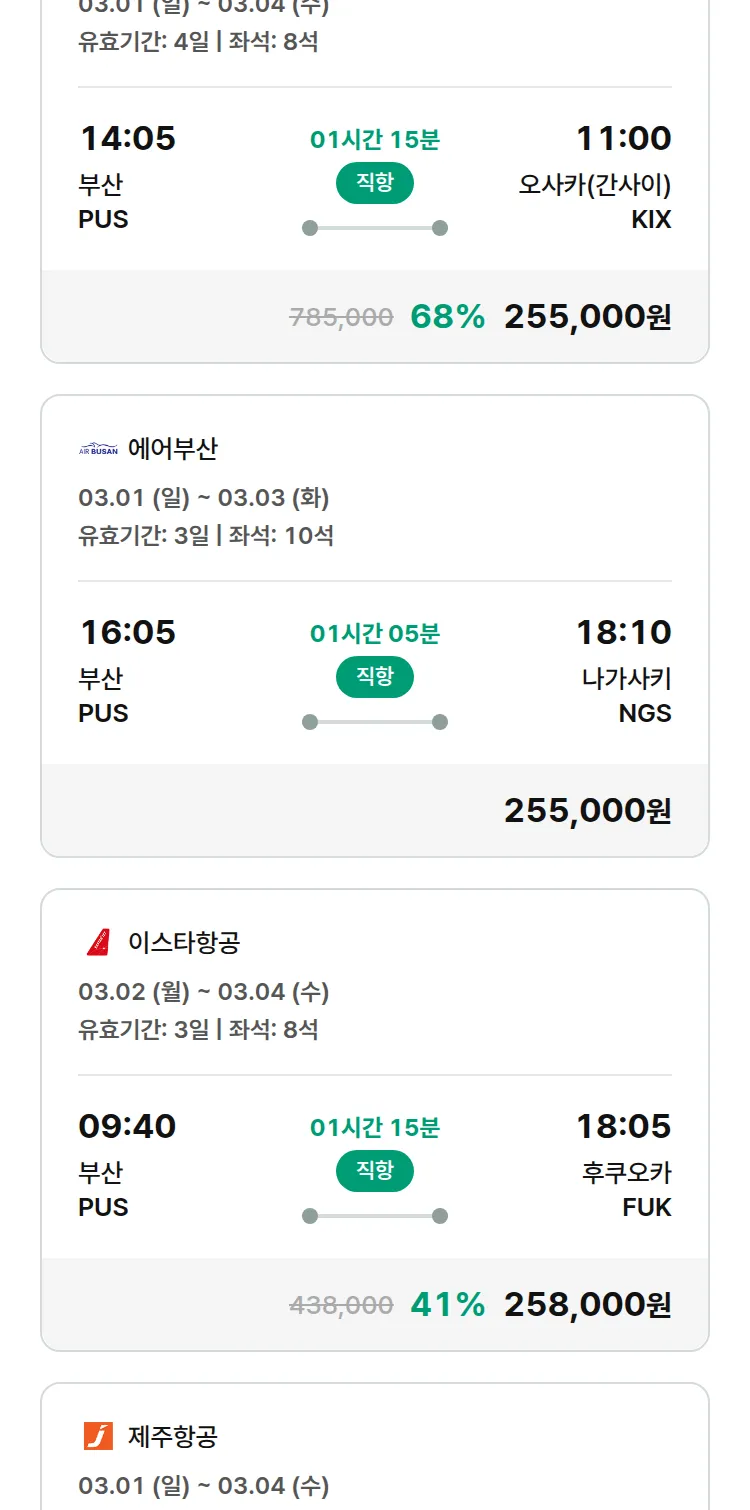Click the 나가사키 NGS destination
Image resolution: width=750 pixels, height=1510 pixels.
coord(626,696)
